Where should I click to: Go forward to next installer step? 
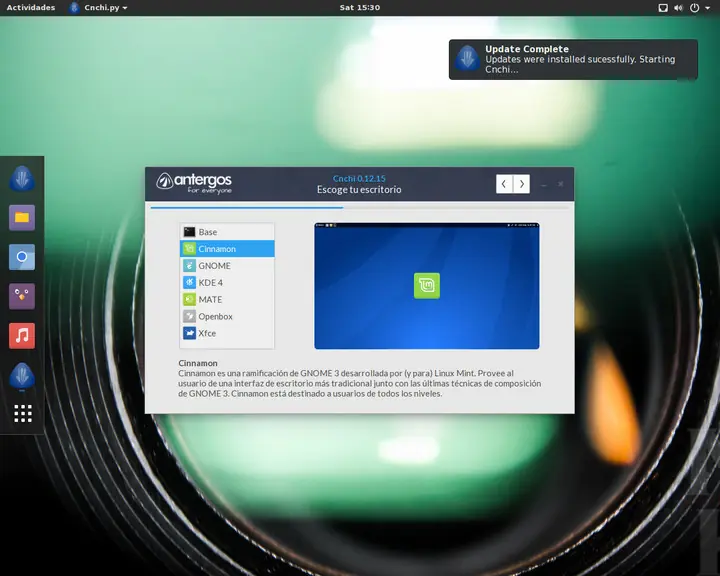(522, 184)
